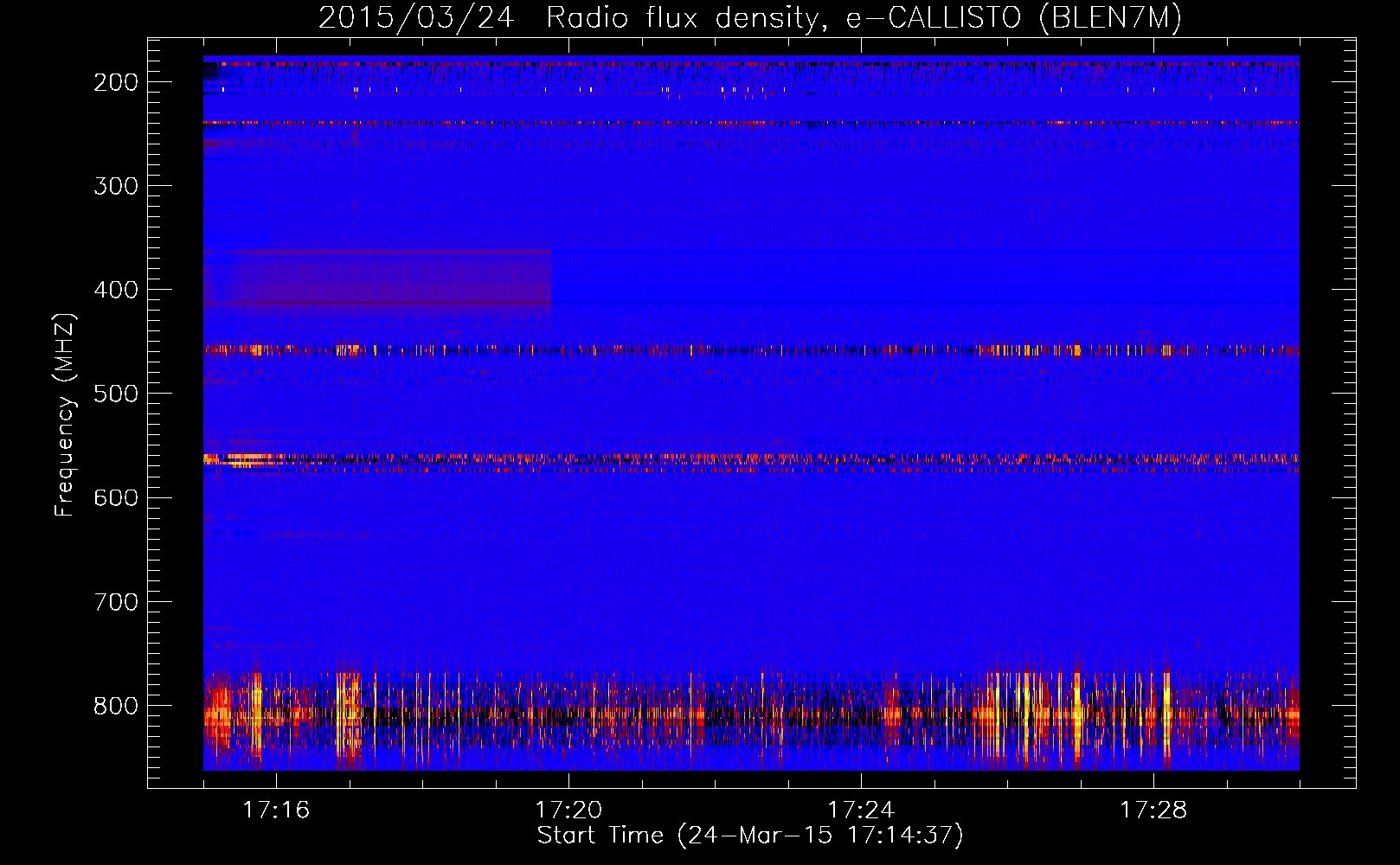Select the 300 frequency tick label

(116, 186)
